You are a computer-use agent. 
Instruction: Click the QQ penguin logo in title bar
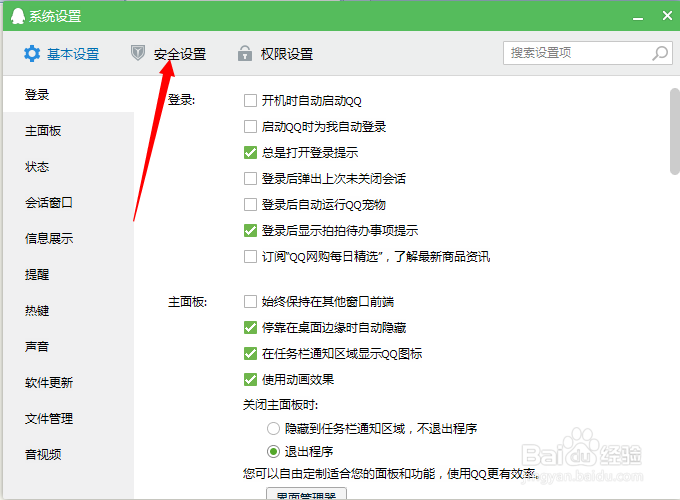click(x=17, y=16)
